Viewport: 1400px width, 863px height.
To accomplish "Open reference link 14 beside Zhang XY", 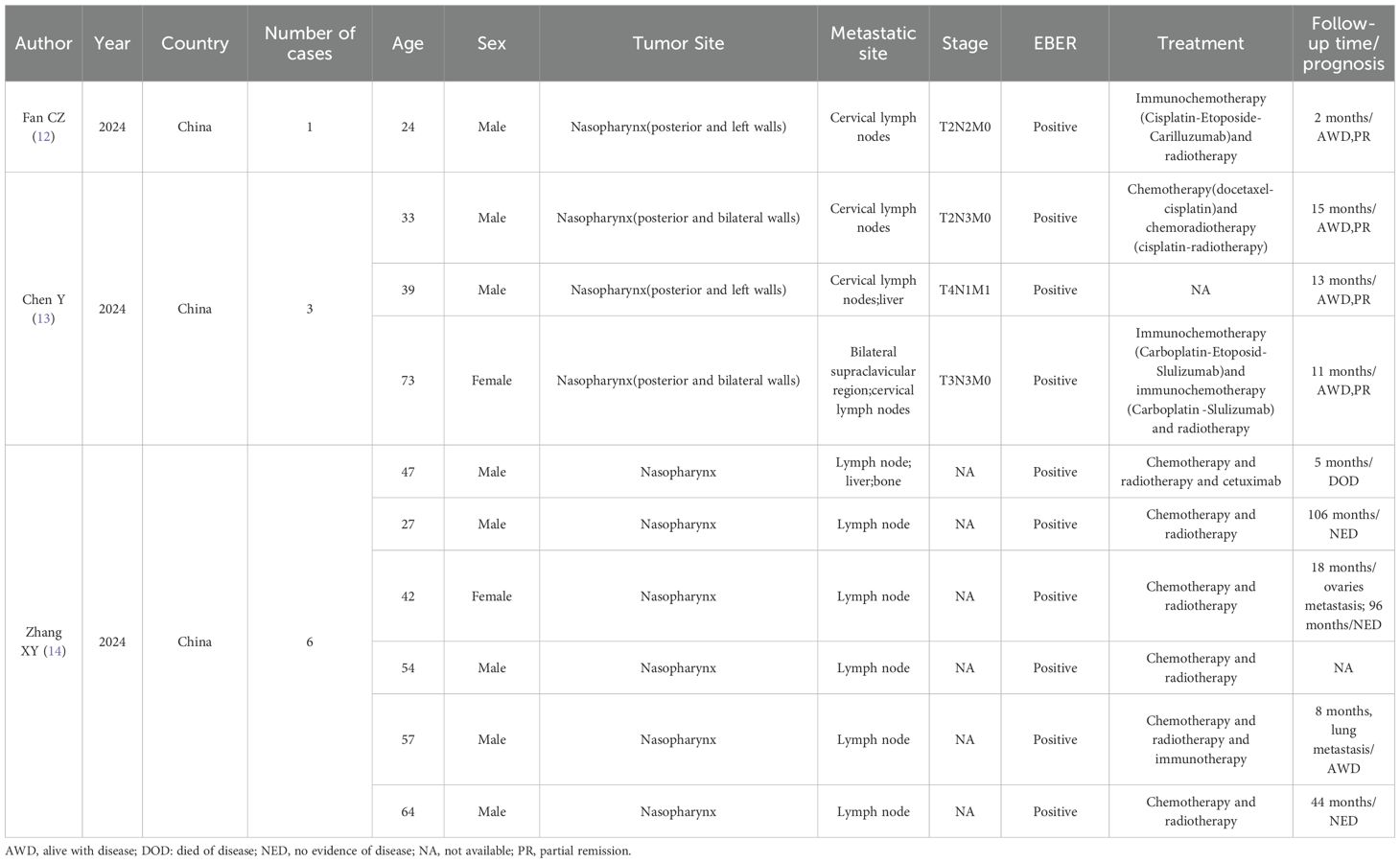I will [56, 651].
